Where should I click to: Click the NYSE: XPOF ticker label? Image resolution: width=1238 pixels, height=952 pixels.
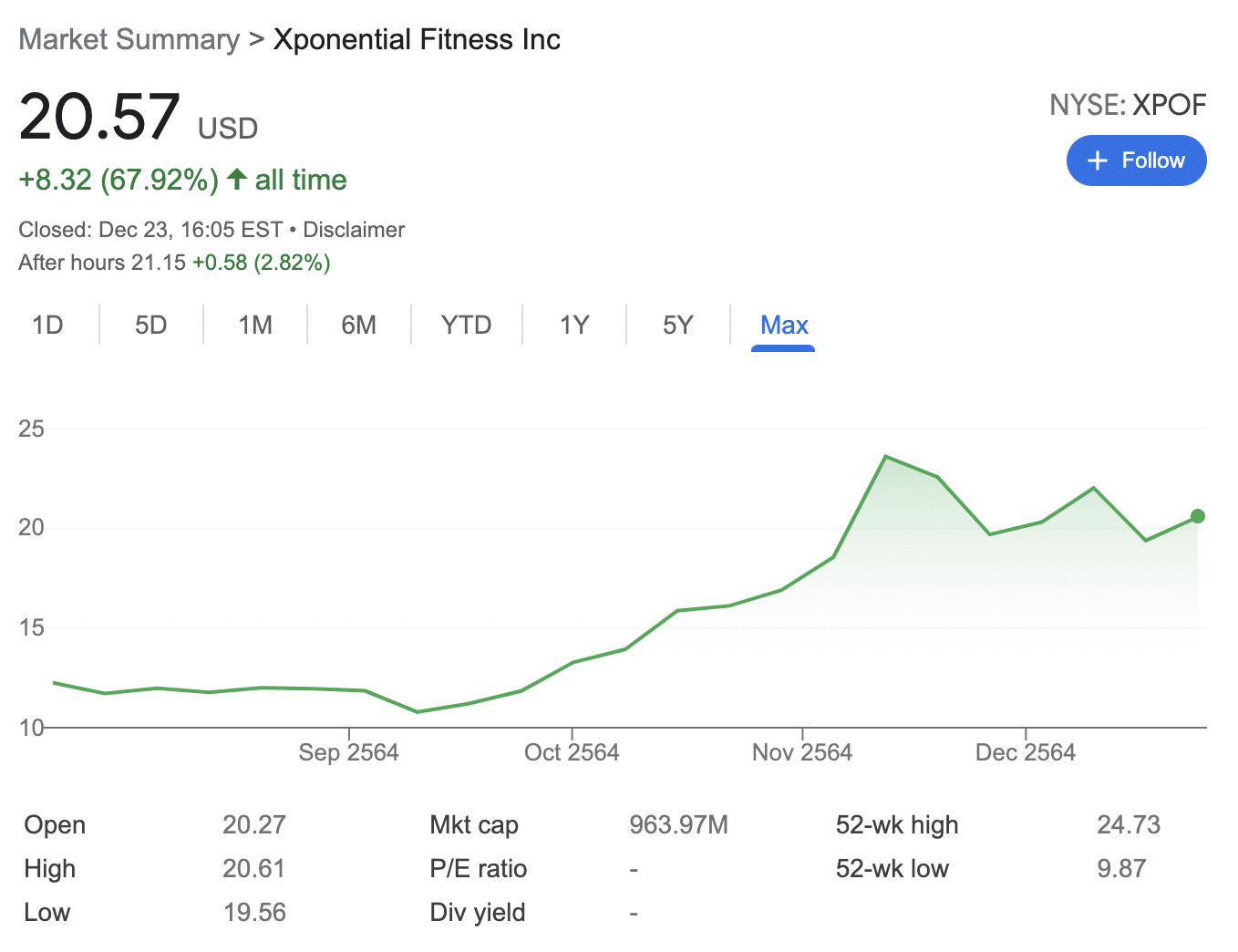pos(1128,105)
